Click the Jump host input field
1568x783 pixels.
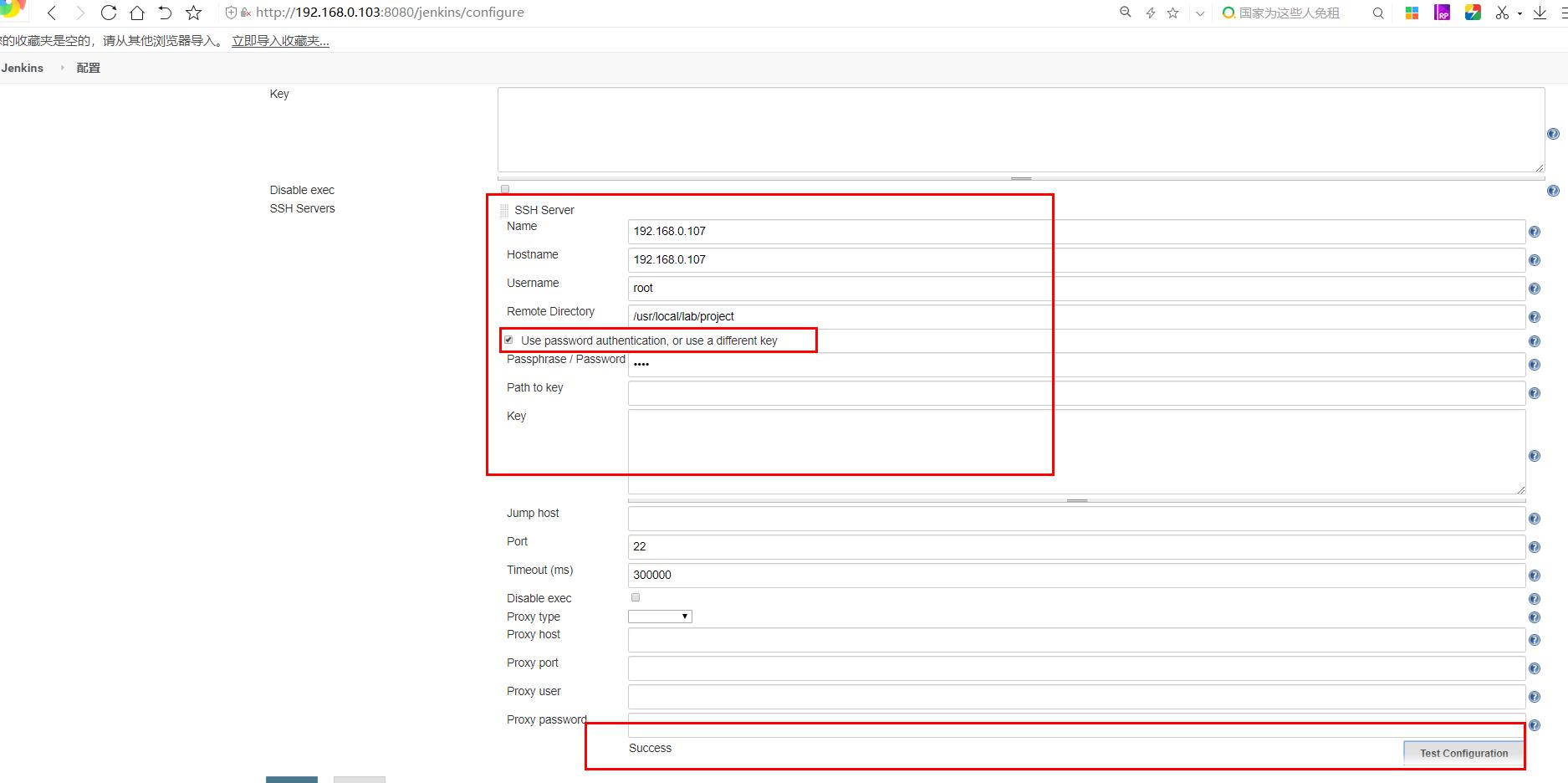pos(1076,519)
